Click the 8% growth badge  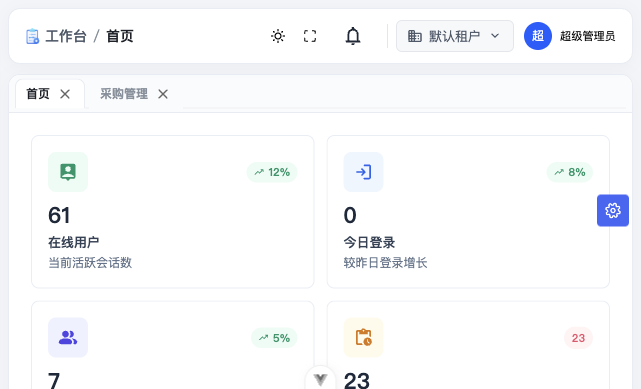[x=569, y=172]
